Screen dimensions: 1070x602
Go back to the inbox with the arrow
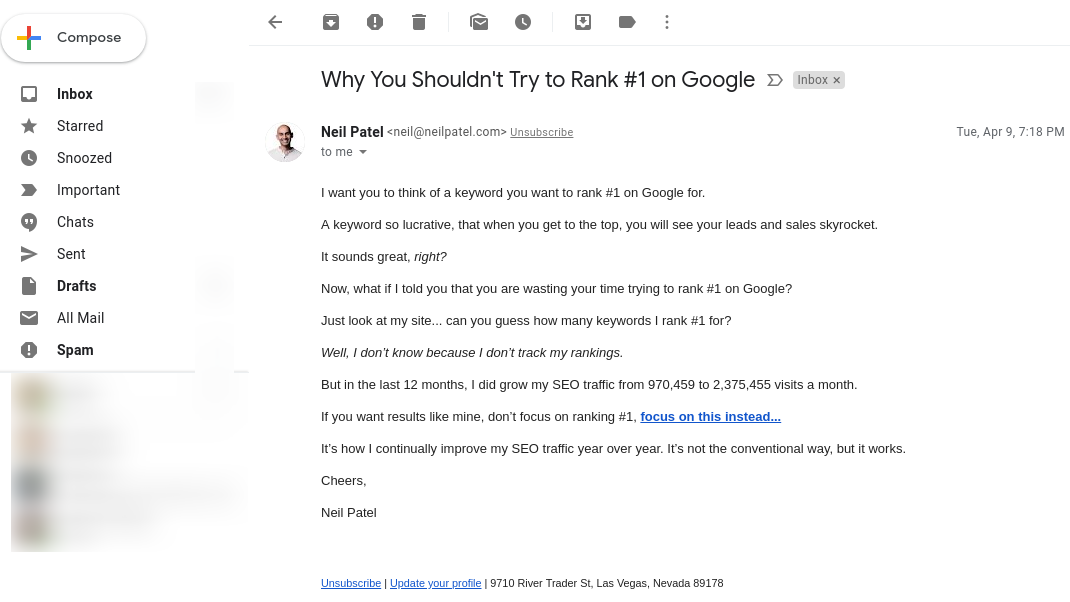[274, 21]
